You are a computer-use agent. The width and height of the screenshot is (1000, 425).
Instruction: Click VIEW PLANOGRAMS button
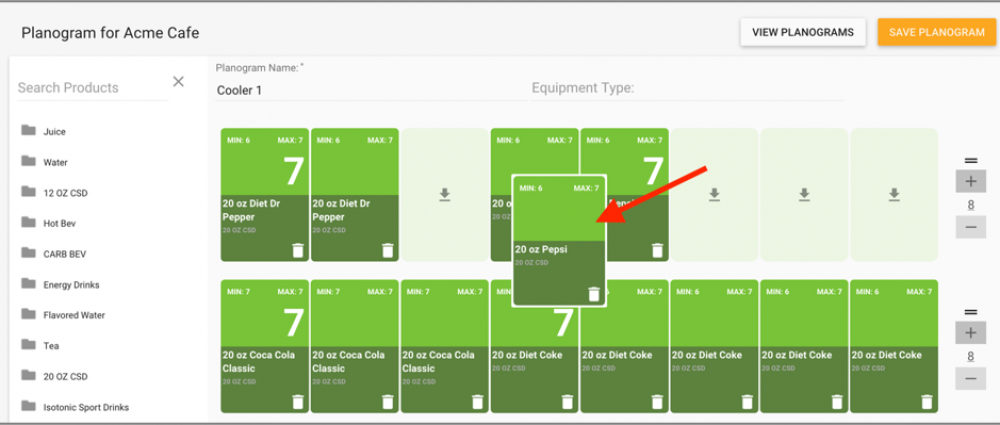pyautogui.click(x=803, y=32)
